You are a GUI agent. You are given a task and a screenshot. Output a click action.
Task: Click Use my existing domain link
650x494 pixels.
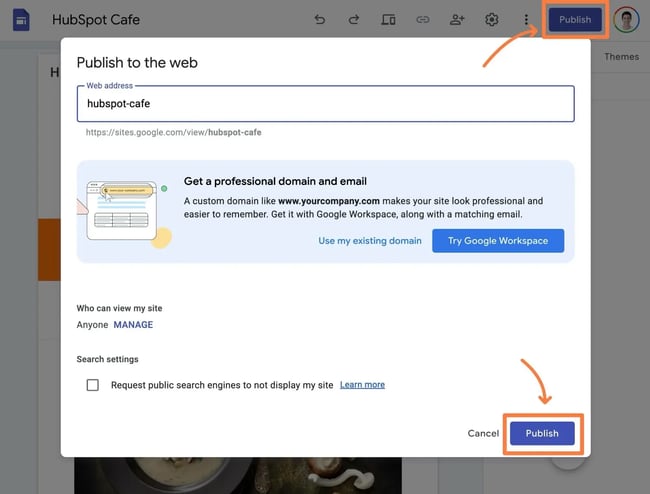click(370, 241)
